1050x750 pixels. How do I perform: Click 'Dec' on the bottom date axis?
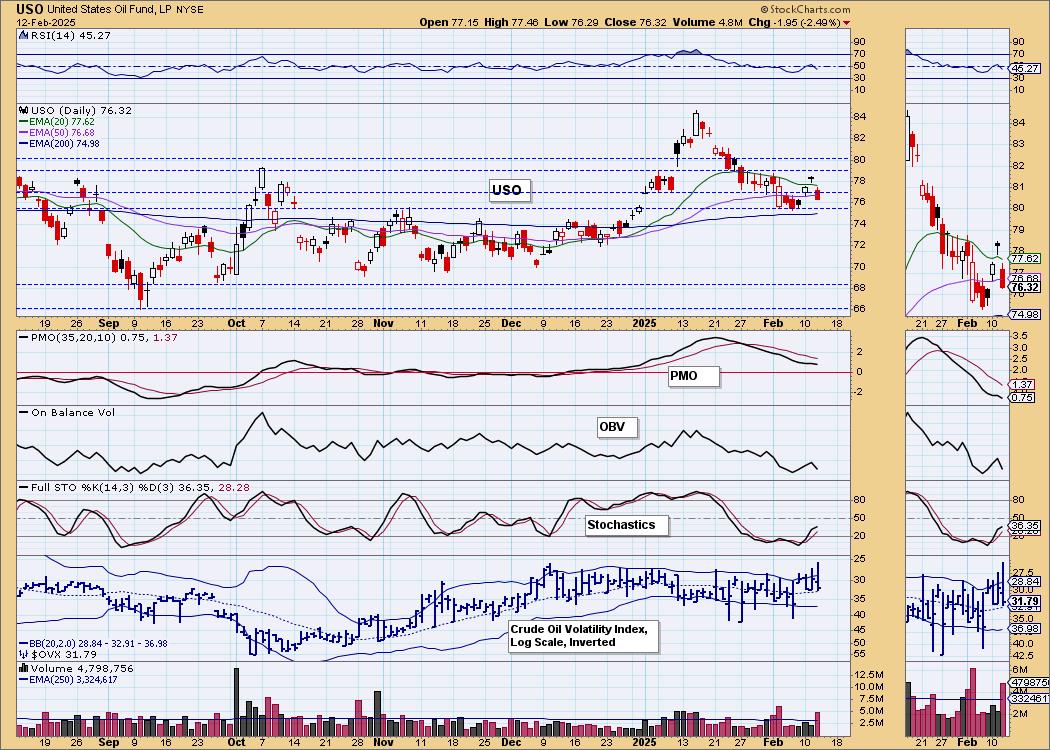[x=511, y=743]
